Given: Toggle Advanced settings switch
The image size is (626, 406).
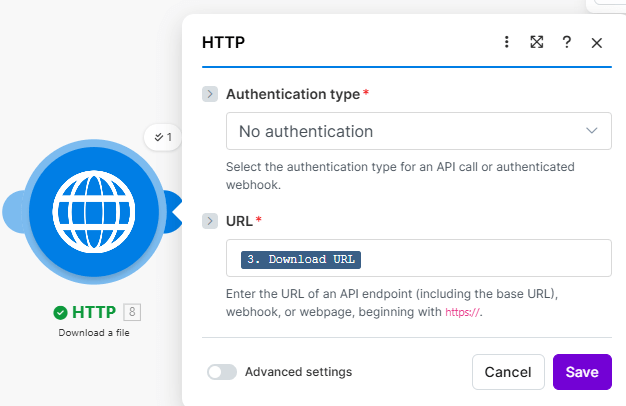Looking at the screenshot, I should 222,372.
